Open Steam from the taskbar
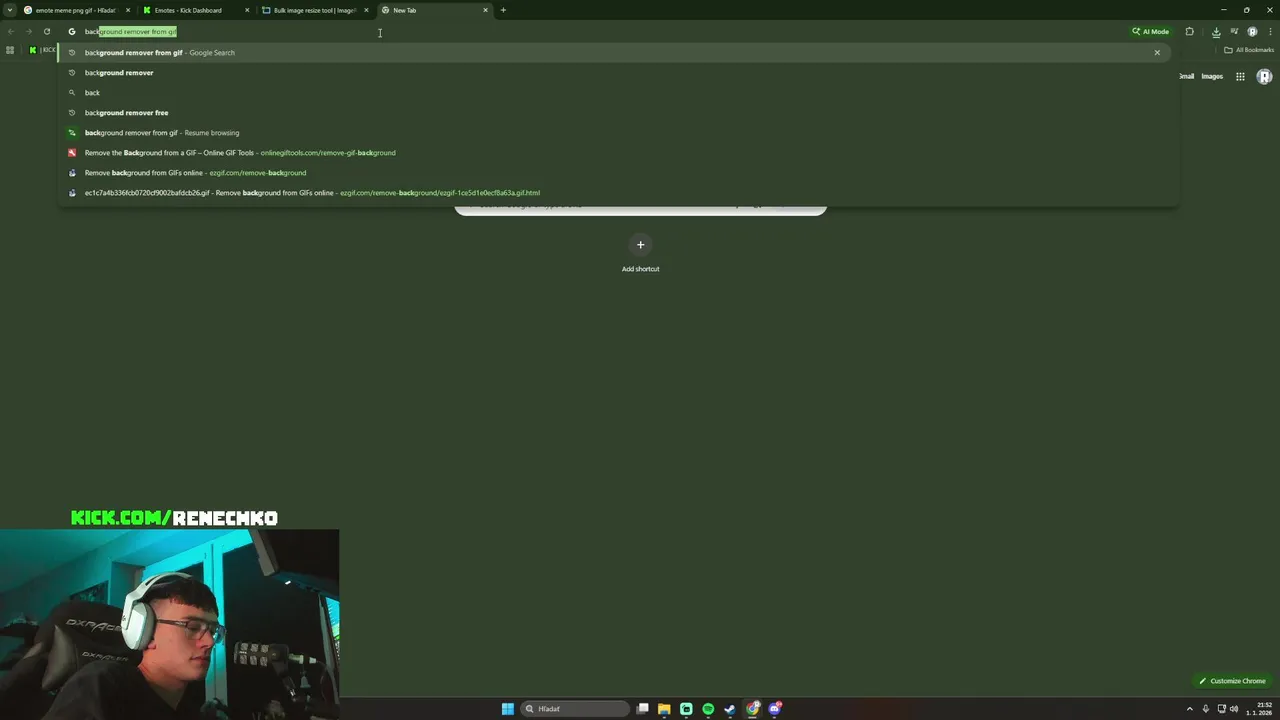 coord(730,709)
